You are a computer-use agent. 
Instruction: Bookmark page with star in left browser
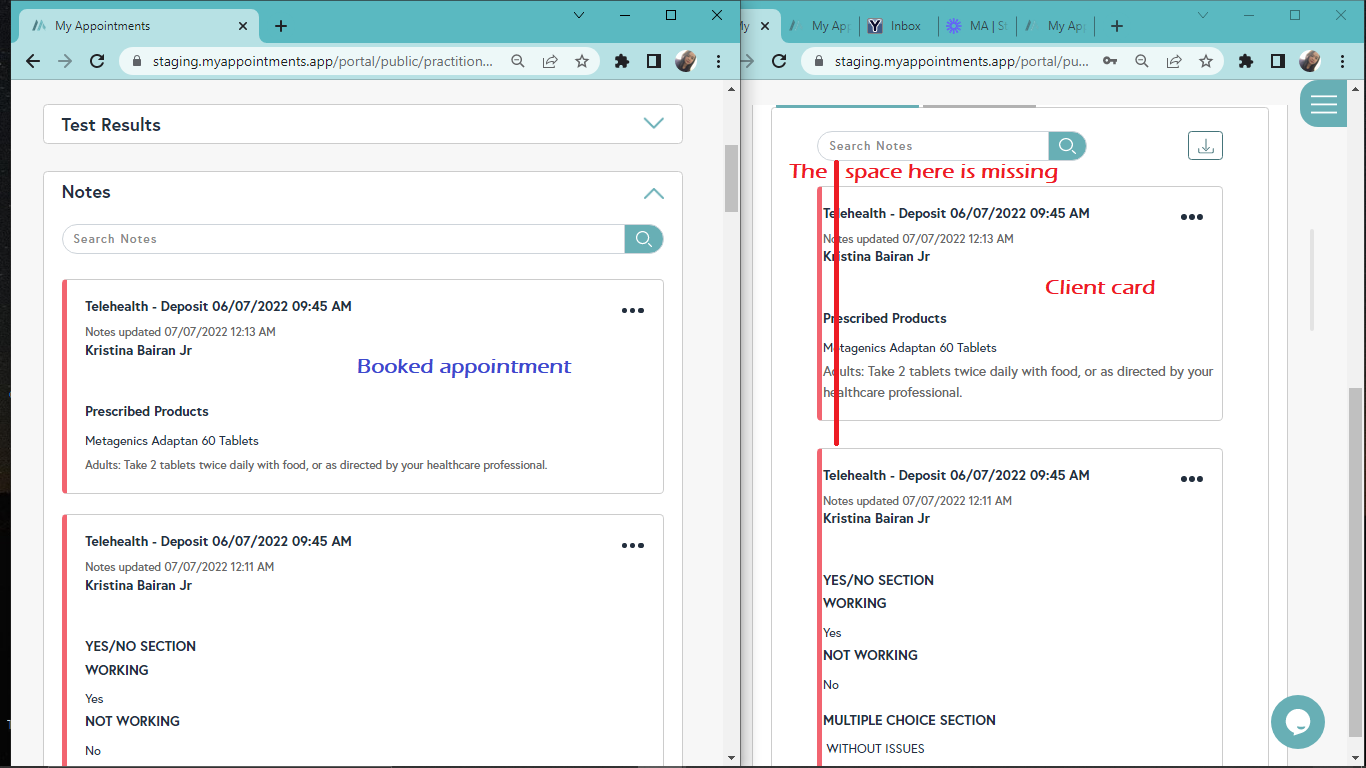click(x=582, y=61)
